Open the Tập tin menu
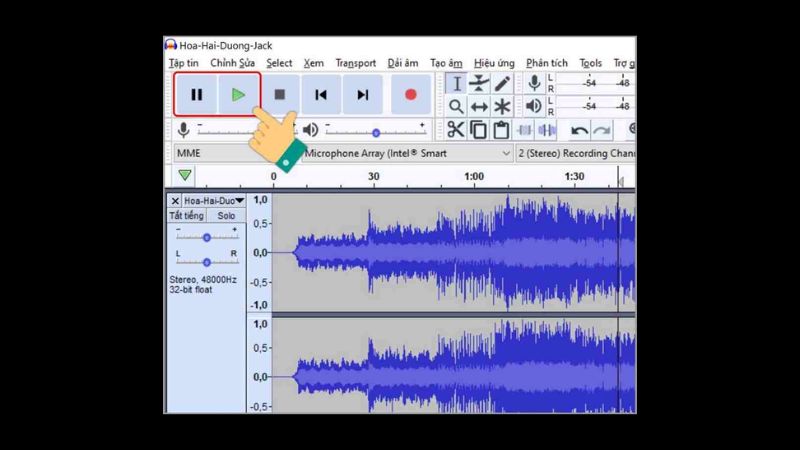The image size is (800, 450). point(184,63)
